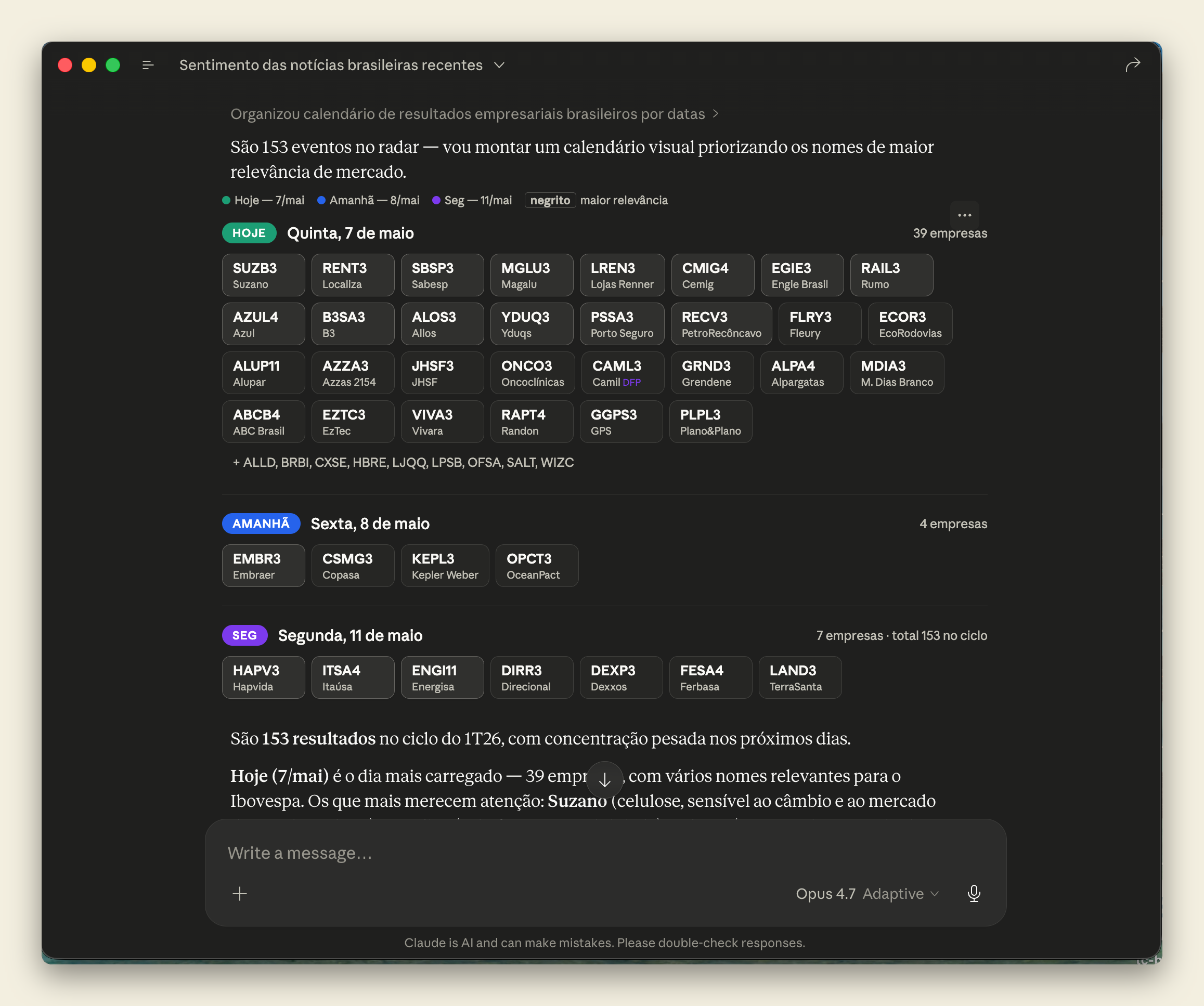Click the ENGI11 Energisa card
1204x1006 pixels.
coord(442,677)
